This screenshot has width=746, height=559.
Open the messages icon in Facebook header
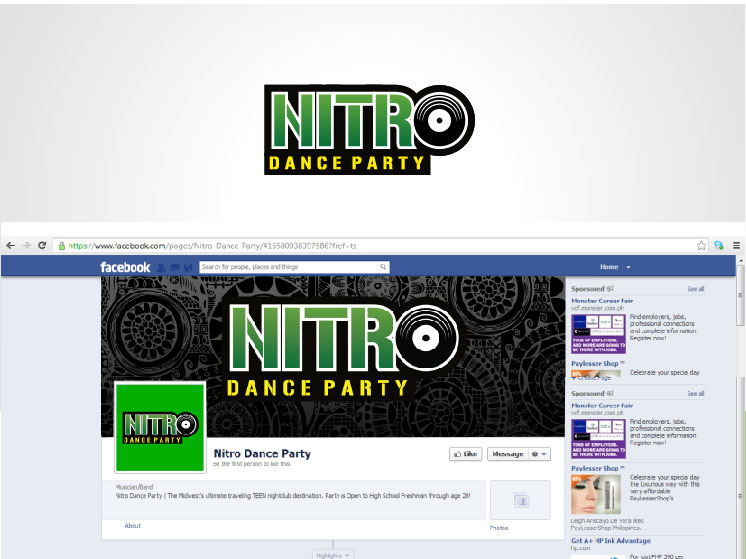[x=175, y=268]
